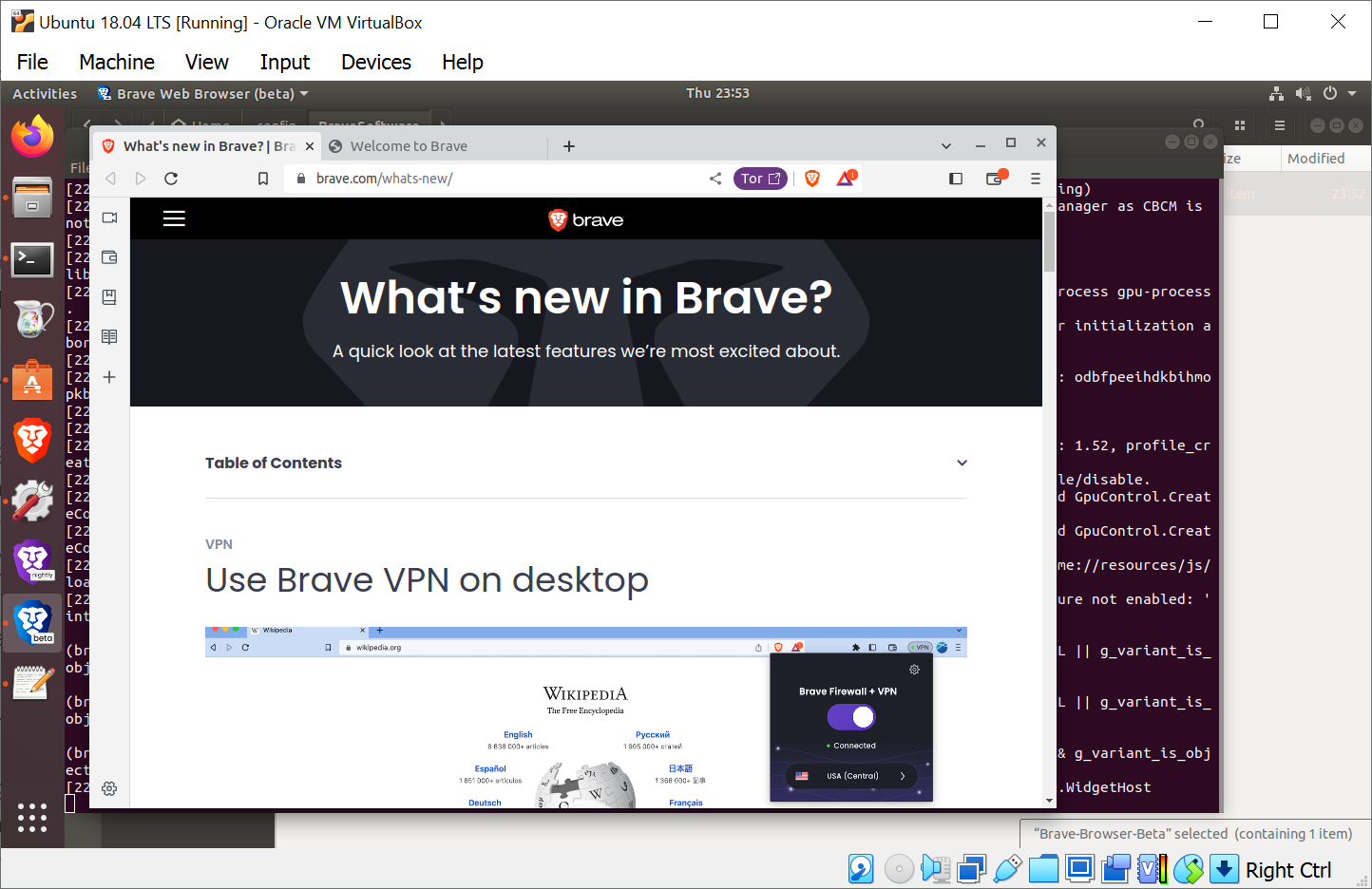The image size is (1372, 889).
Task: Toggle the Brave Firewall + VPN switch
Action: (850, 717)
